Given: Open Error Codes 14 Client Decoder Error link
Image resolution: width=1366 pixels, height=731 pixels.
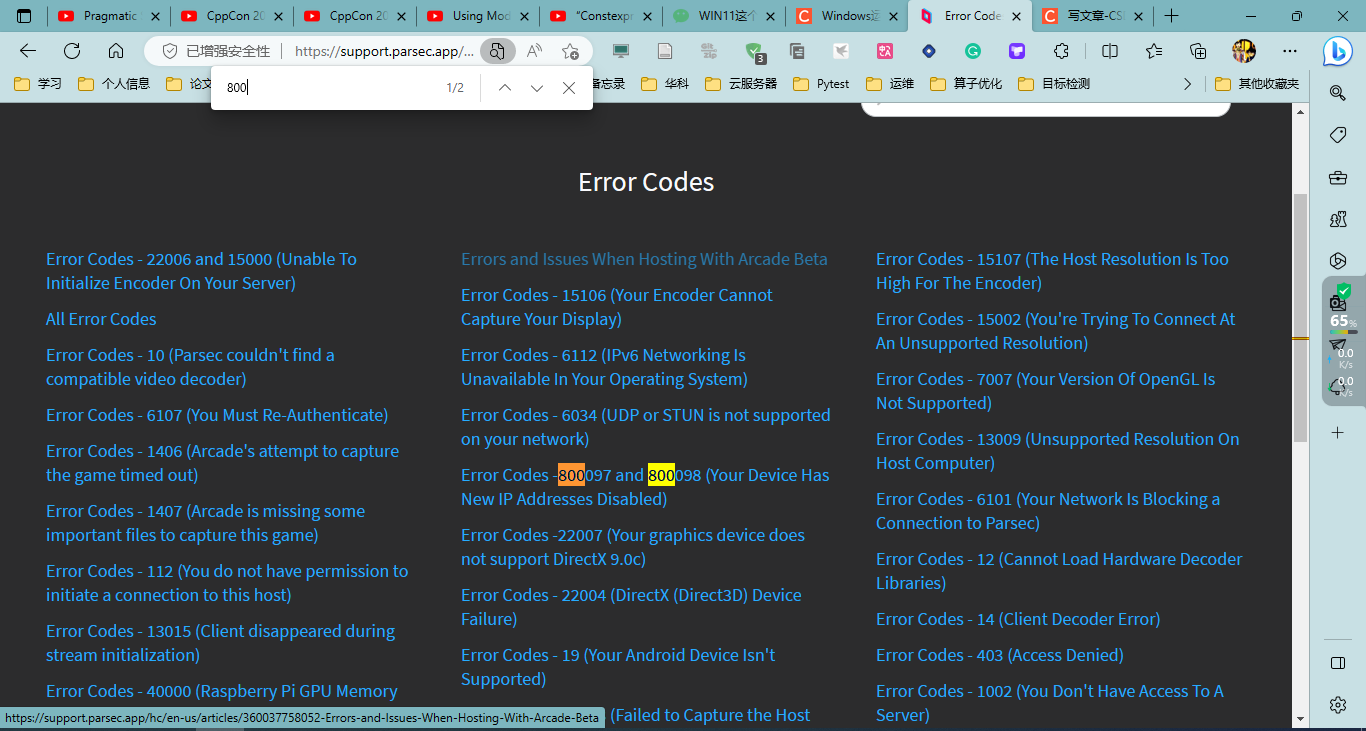Looking at the screenshot, I should [1018, 619].
